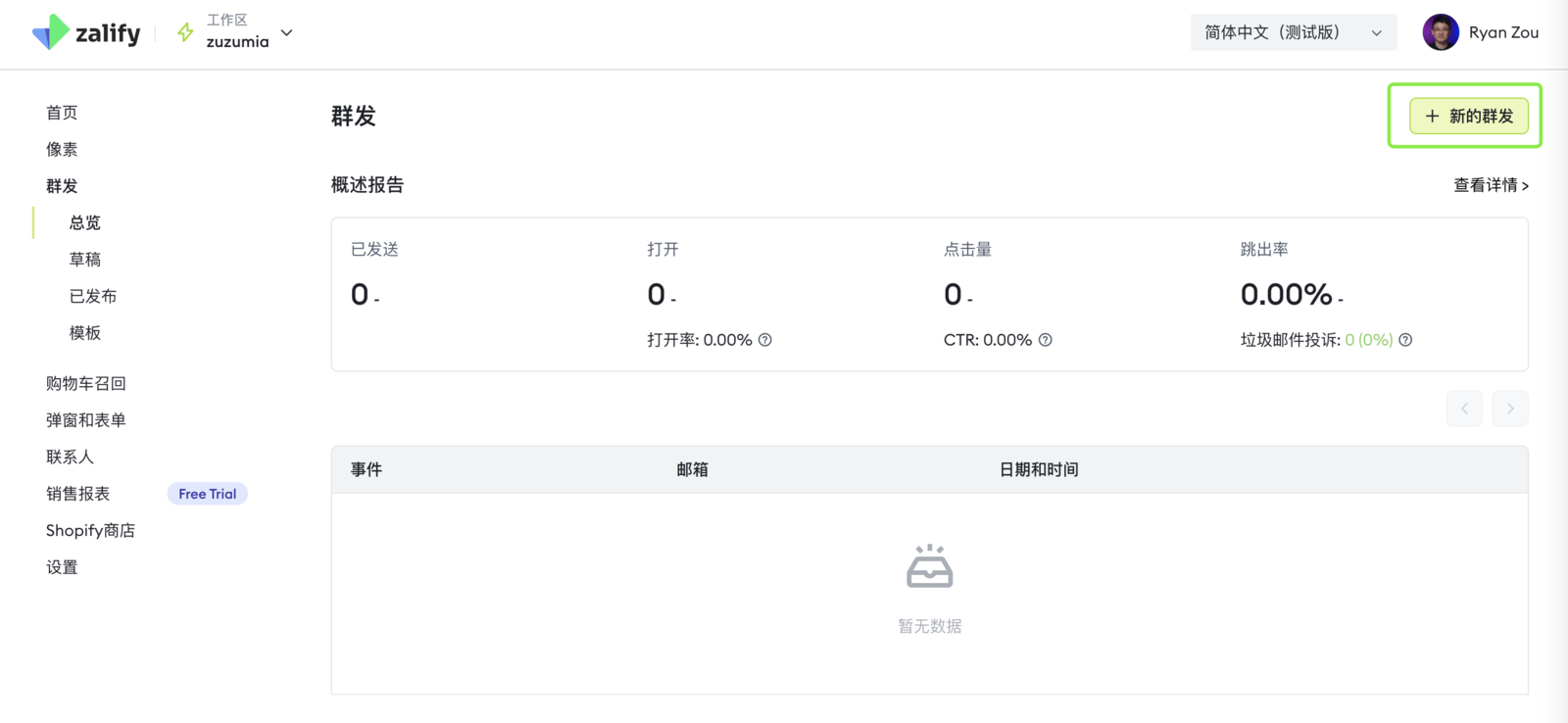Open 草稿 in the sidebar
Screen dimensions: 1568x723
[x=85, y=260]
